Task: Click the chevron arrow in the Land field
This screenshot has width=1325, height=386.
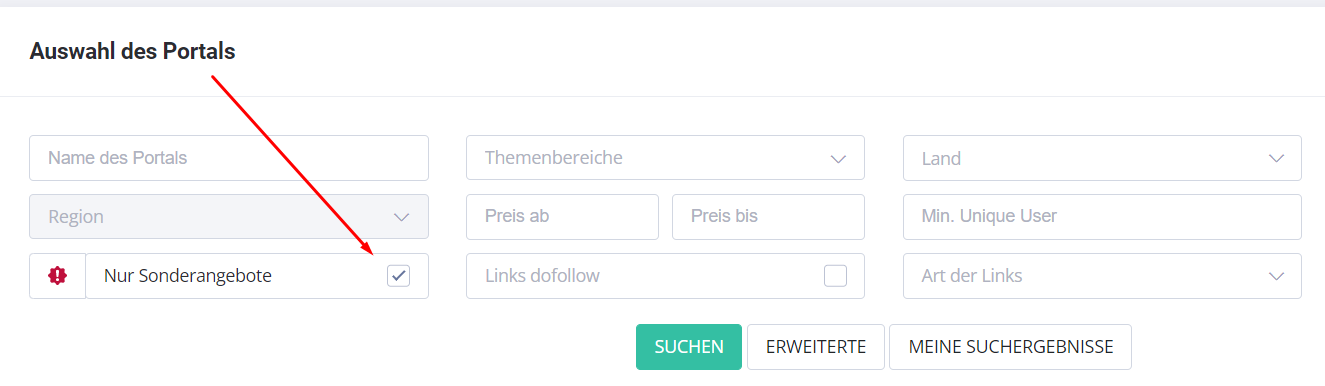Action: point(1276,158)
